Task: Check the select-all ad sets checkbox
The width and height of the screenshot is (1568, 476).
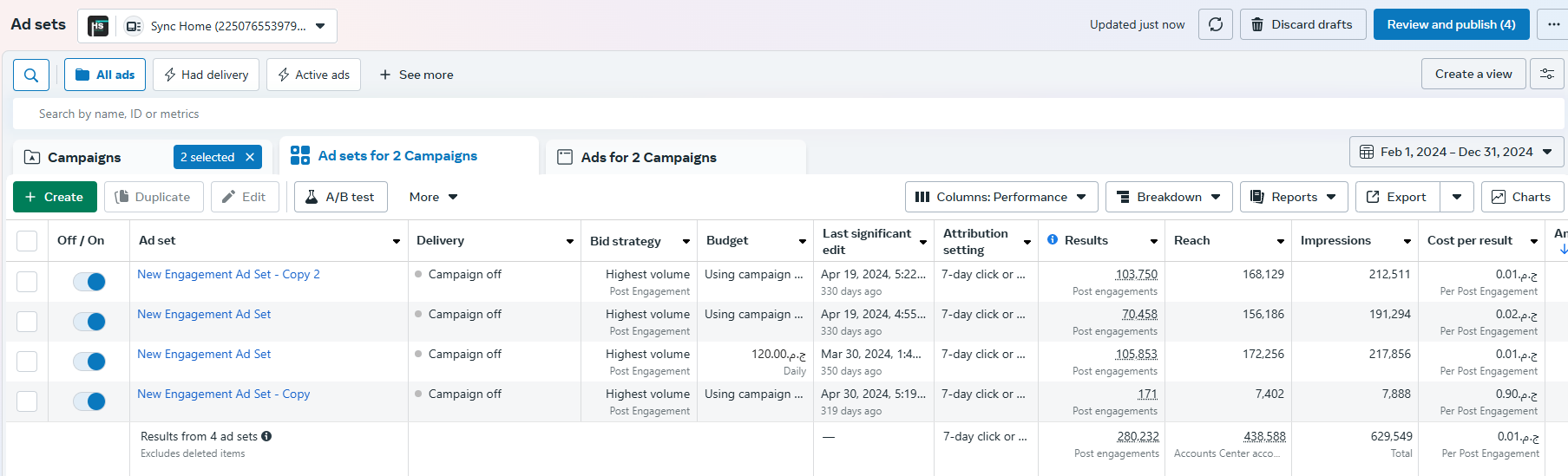Action: (x=27, y=241)
